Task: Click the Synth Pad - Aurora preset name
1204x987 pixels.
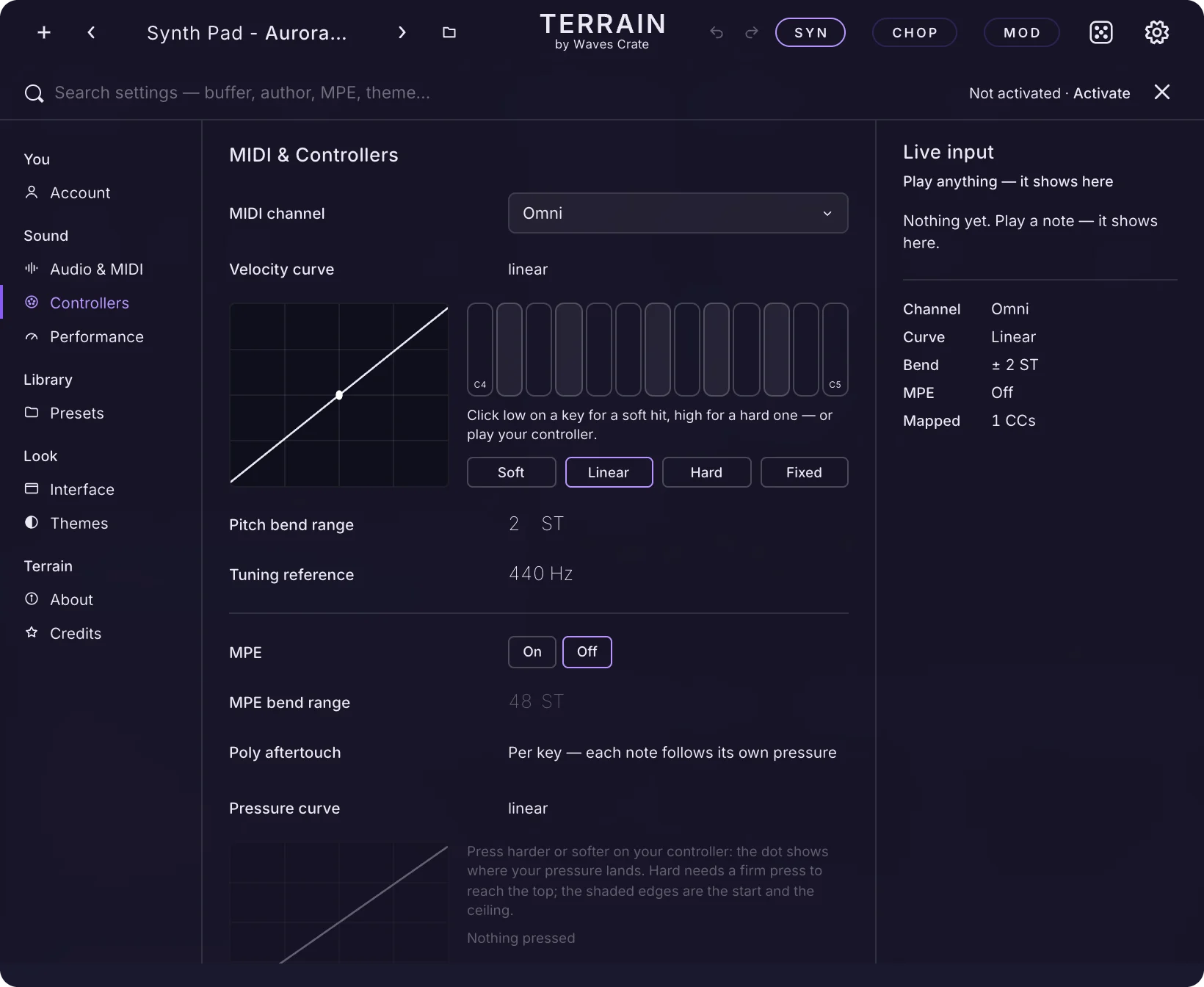Action: pos(247,33)
